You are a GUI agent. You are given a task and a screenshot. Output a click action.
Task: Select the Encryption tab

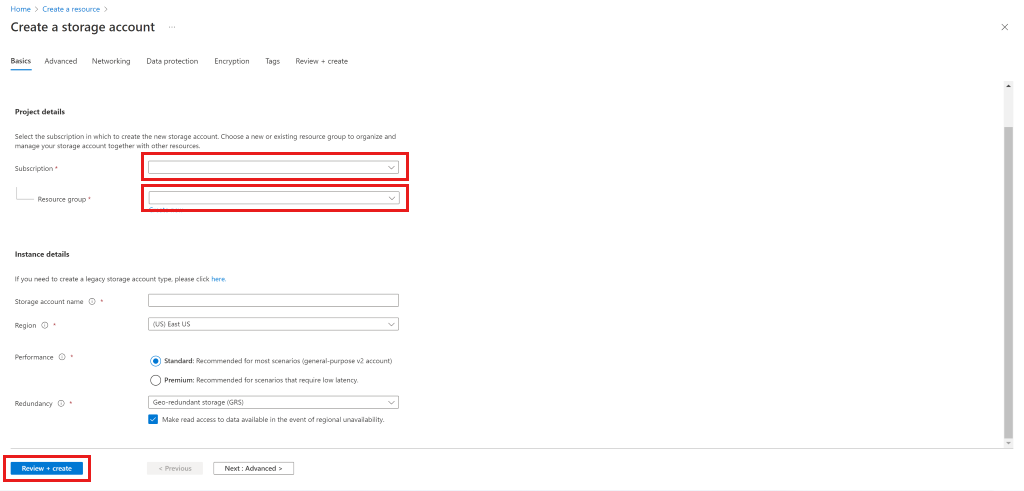pos(232,61)
